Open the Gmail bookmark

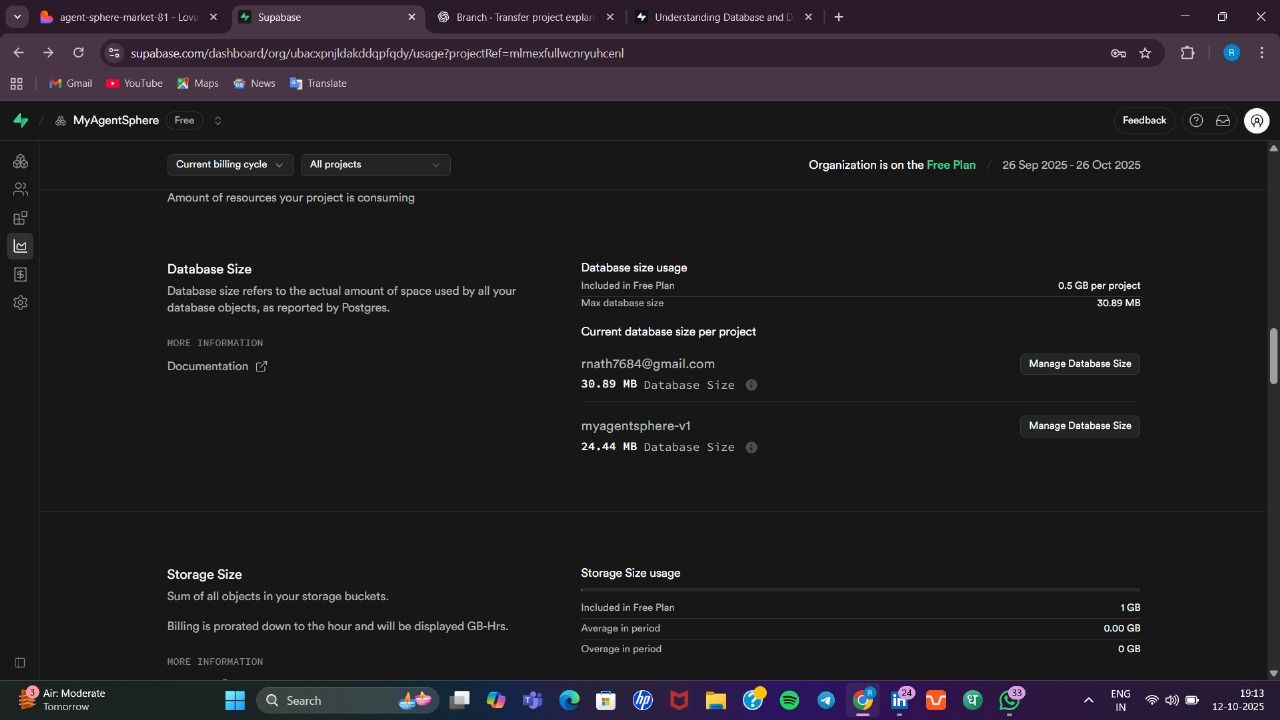[x=70, y=84]
